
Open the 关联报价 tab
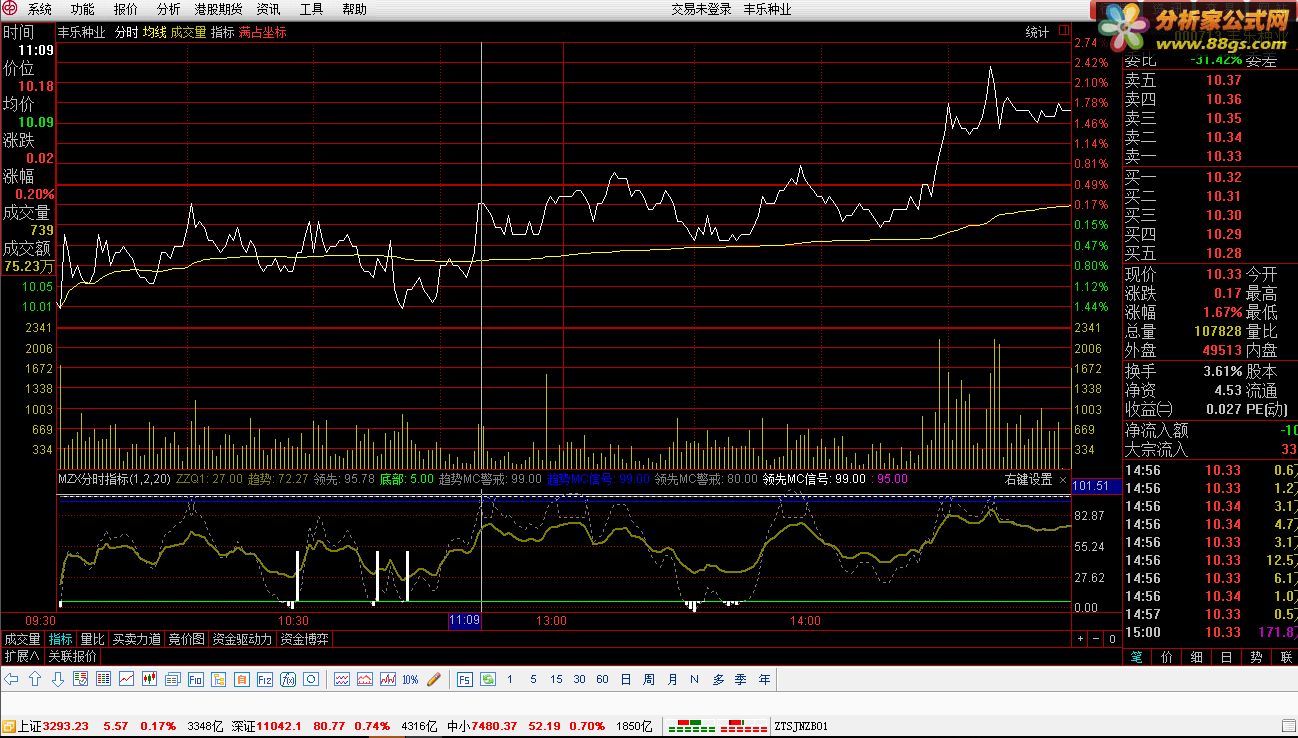(x=73, y=656)
